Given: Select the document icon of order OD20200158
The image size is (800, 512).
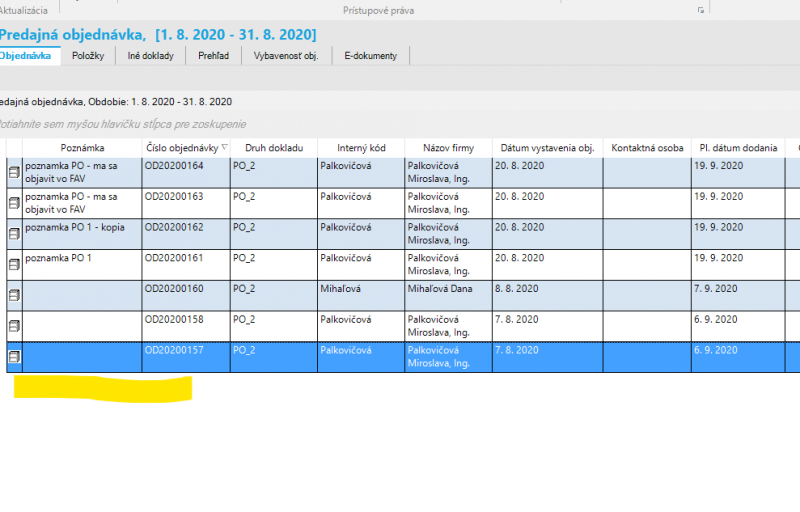Looking at the screenshot, I should click(x=14, y=326).
